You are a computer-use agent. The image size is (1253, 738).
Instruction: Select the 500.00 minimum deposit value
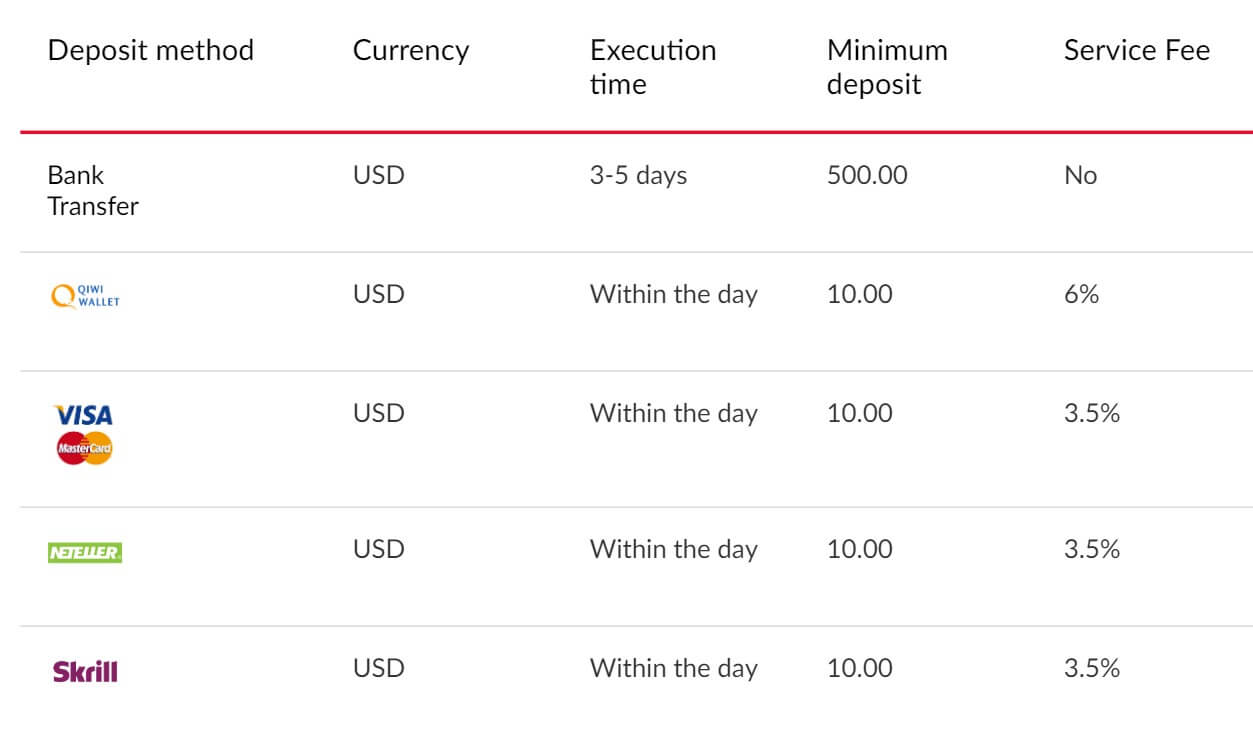867,175
